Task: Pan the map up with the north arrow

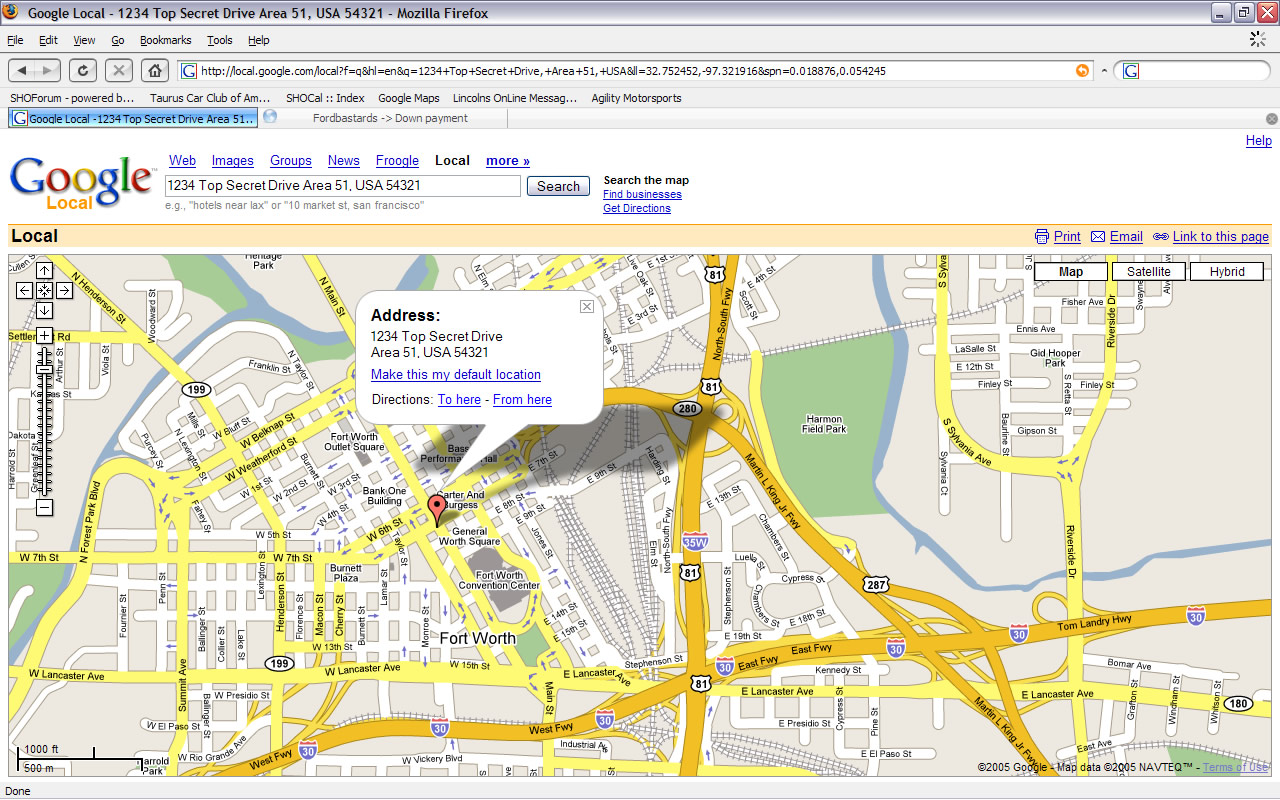Action: (45, 271)
